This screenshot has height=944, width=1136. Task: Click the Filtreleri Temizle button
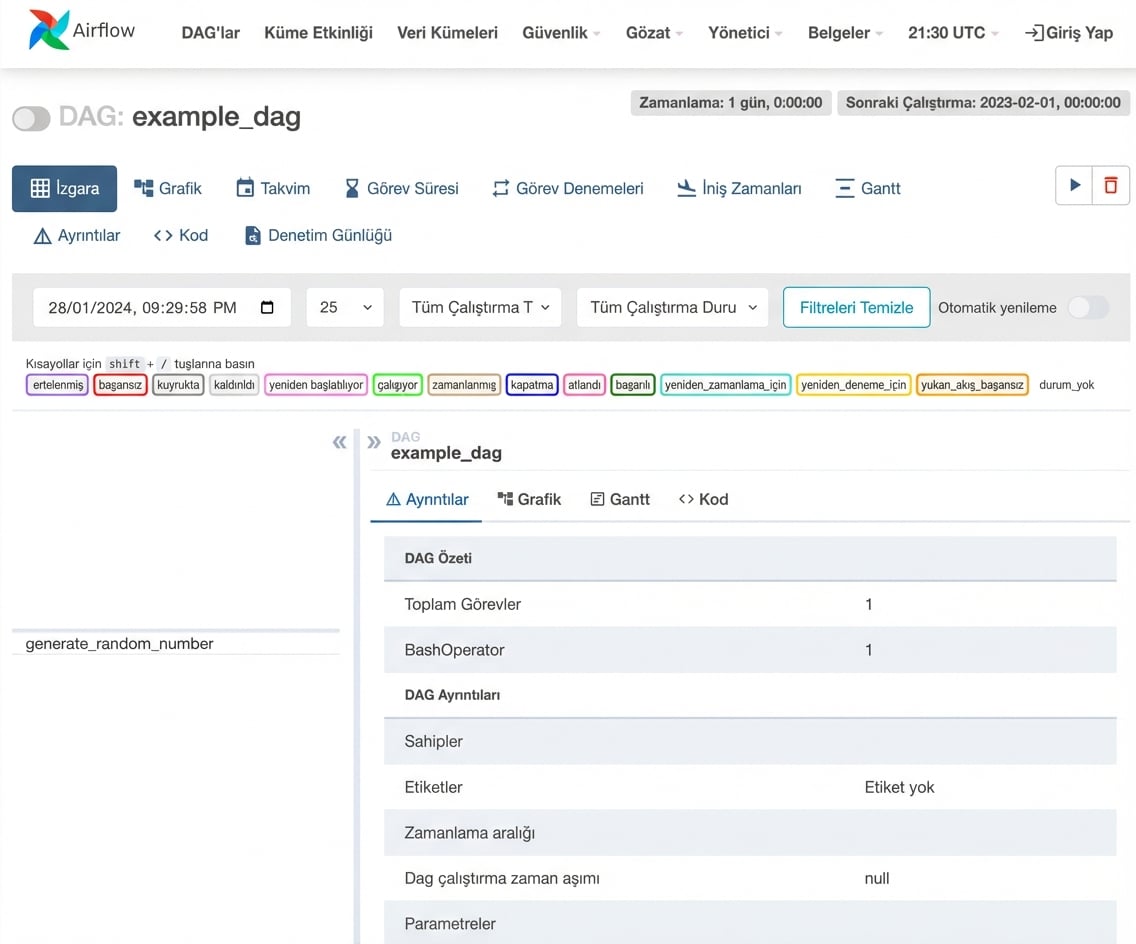point(856,308)
